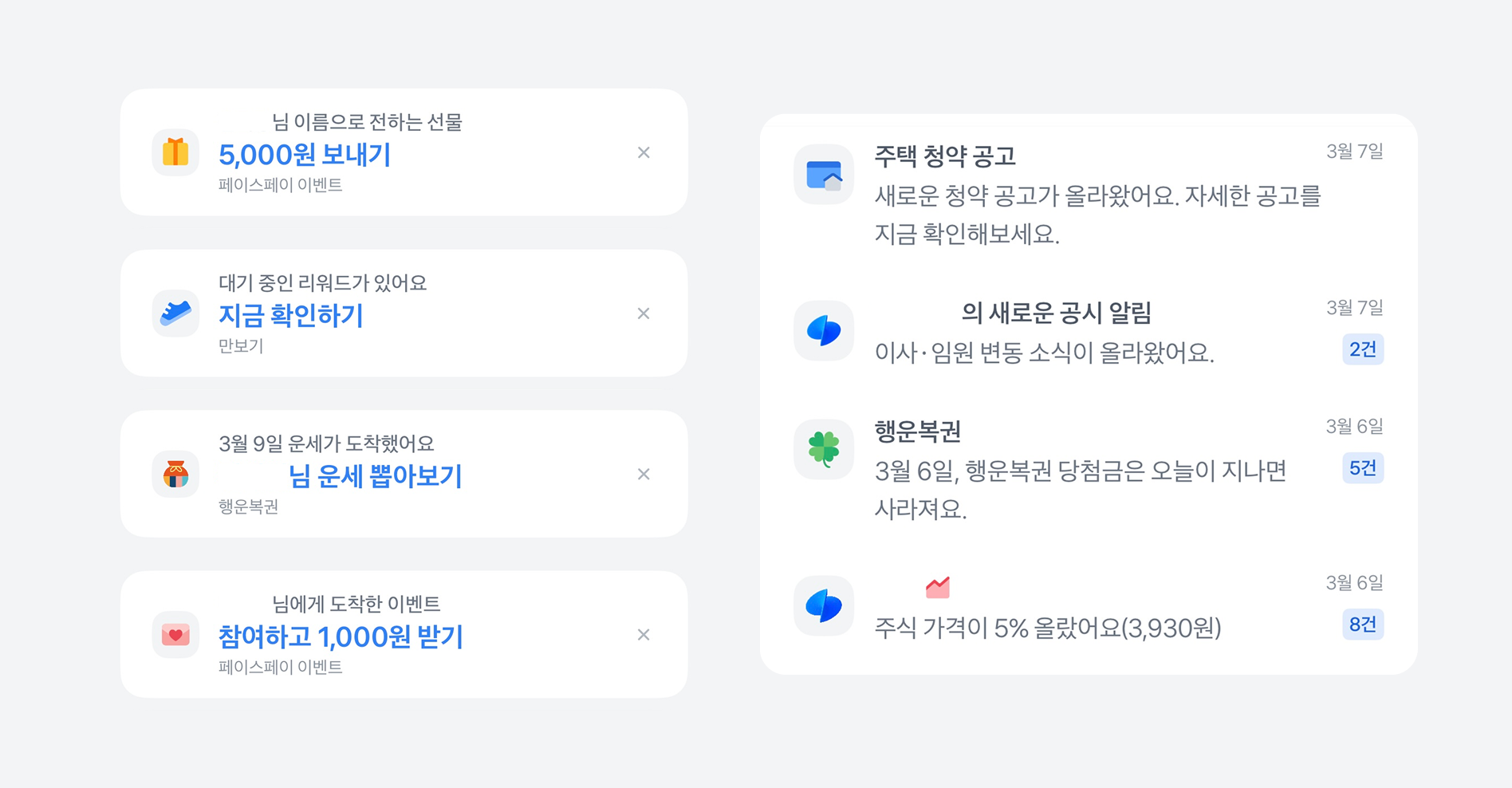Click 지금 확인하기 to check pending rewards
Viewport: 1512px width, 788px height.
[x=290, y=315]
